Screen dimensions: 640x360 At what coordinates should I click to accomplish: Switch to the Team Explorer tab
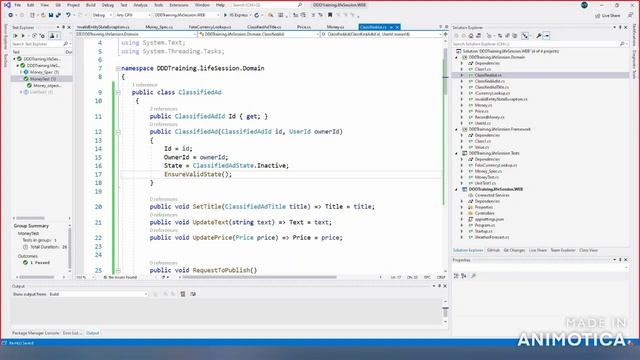[563, 250]
